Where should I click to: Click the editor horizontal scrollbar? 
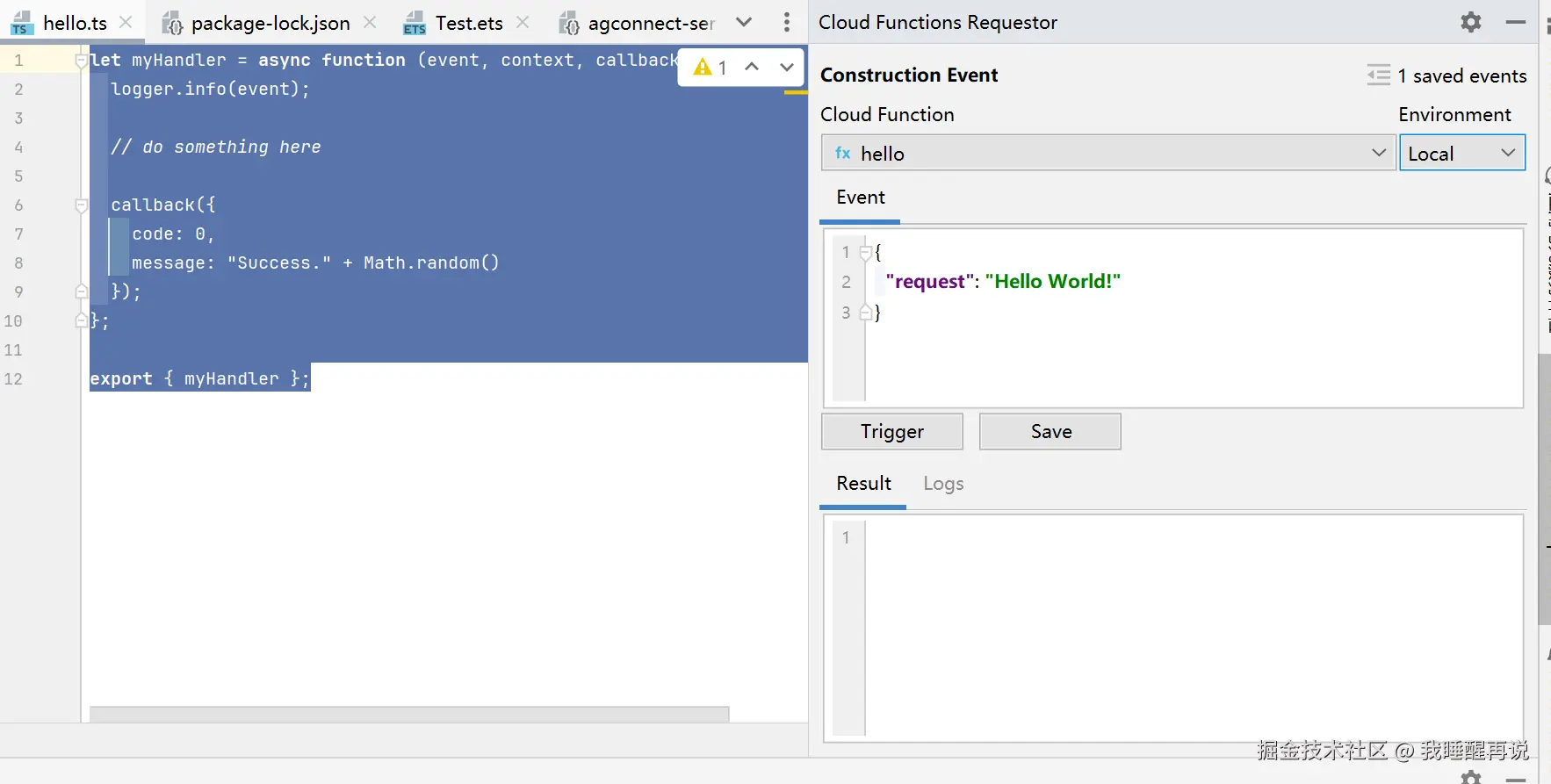point(409,714)
